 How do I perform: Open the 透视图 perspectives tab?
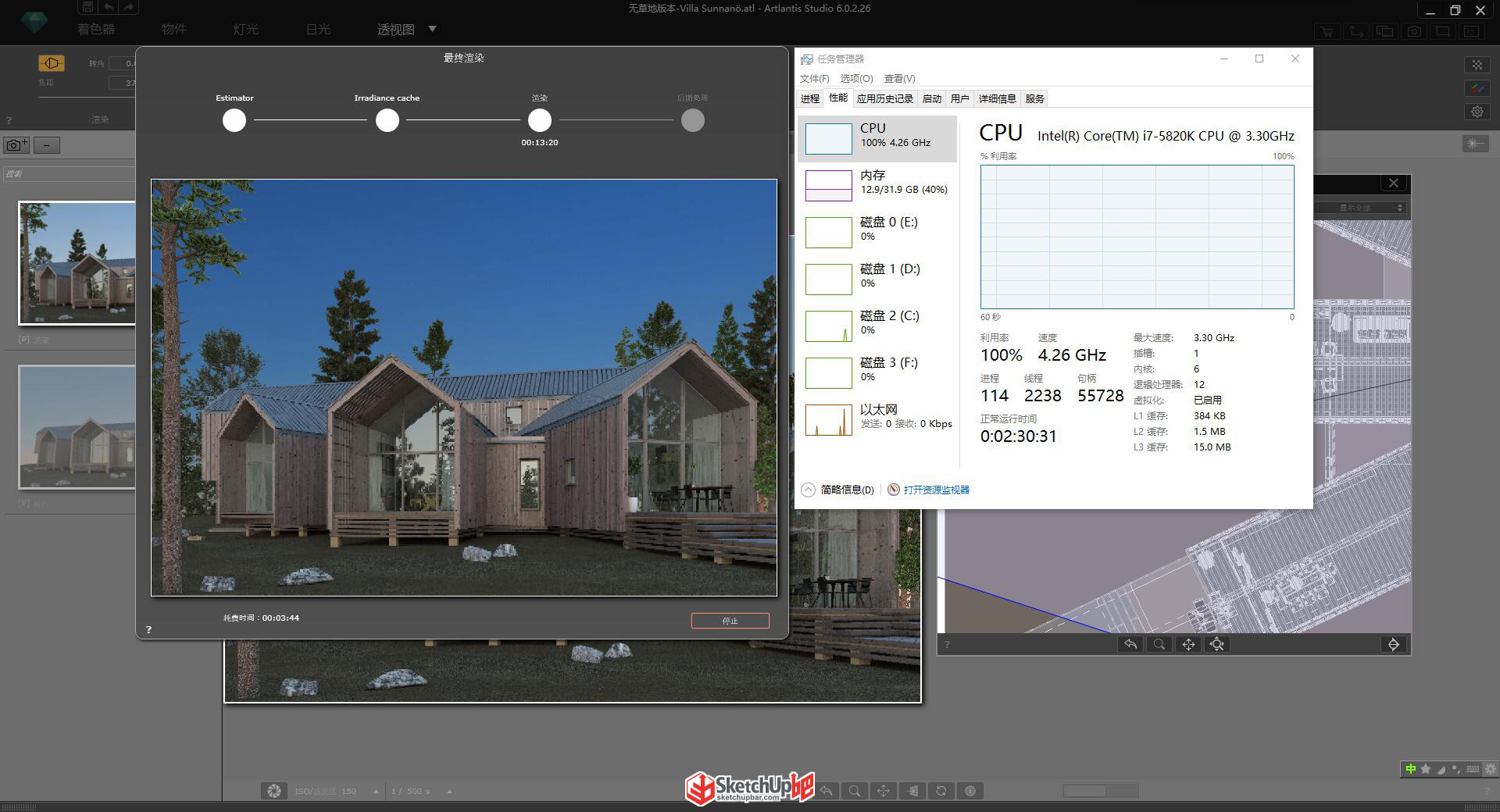point(395,29)
